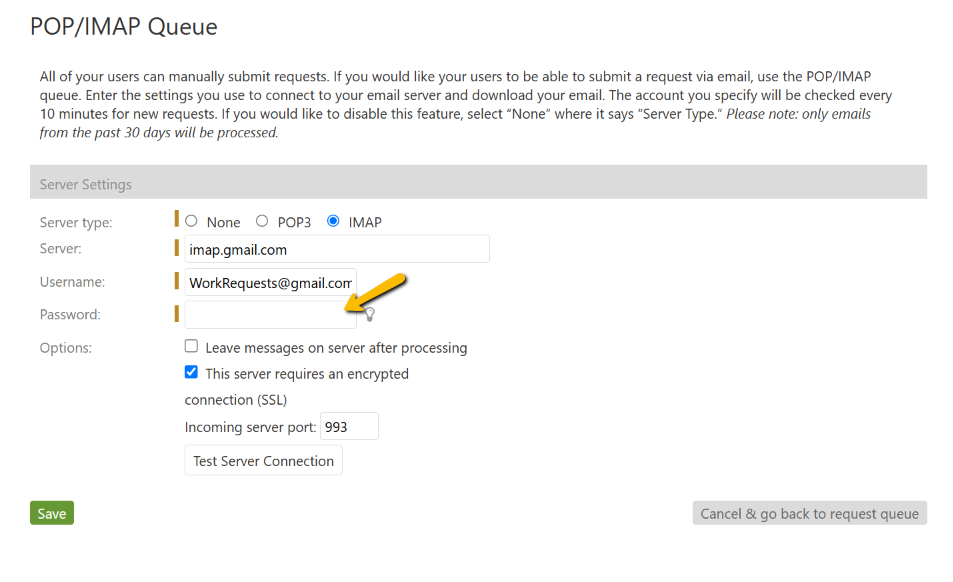Focus the Username field with WorkRequests@gmail.com
This screenshot has width=953, height=582.
(270, 282)
